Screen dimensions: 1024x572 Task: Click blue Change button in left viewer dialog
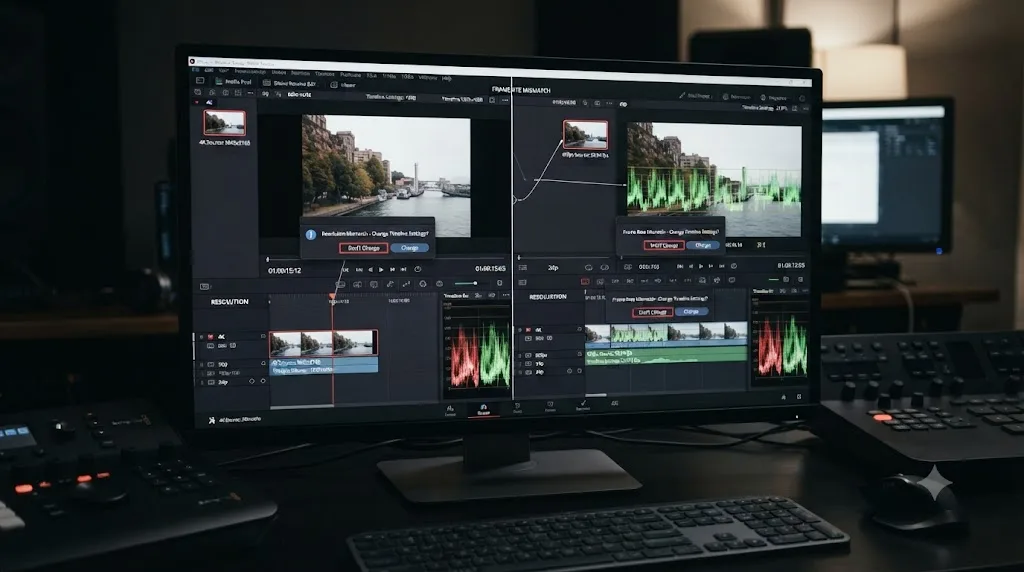(x=409, y=248)
